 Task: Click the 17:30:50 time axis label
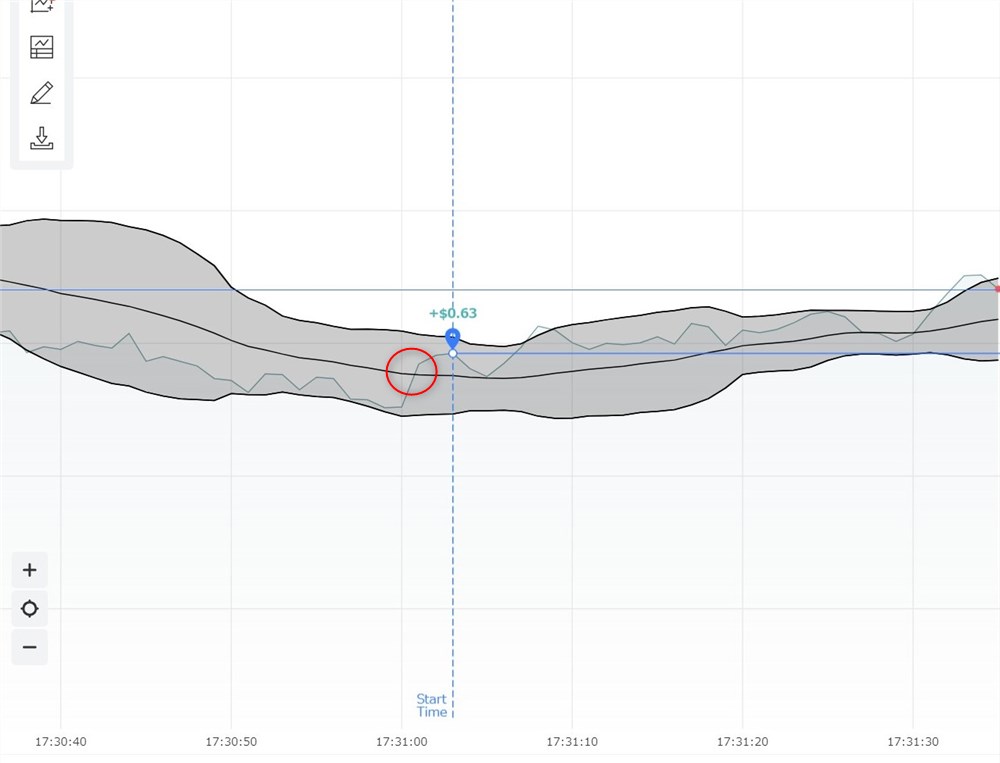pos(231,742)
